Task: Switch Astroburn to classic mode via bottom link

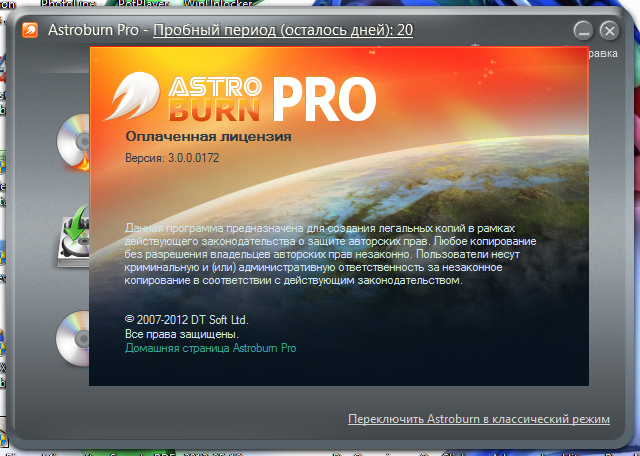Action: coord(478,419)
